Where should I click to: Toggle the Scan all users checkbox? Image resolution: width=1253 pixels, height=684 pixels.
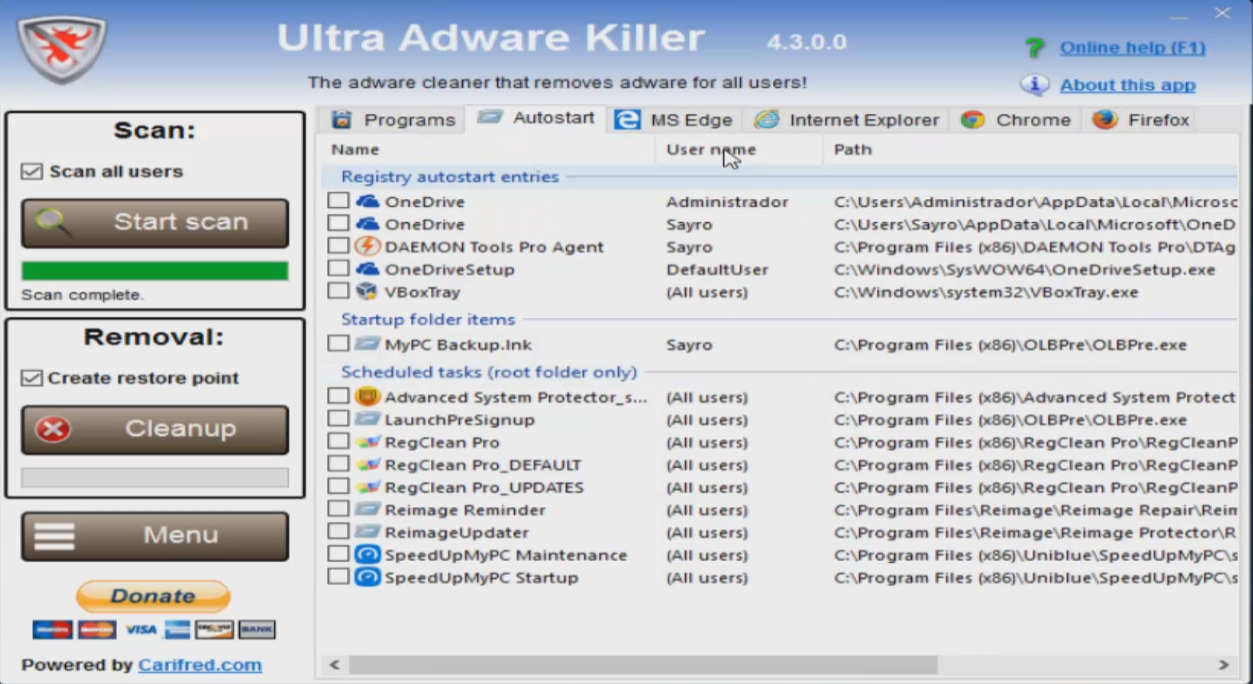tap(32, 171)
